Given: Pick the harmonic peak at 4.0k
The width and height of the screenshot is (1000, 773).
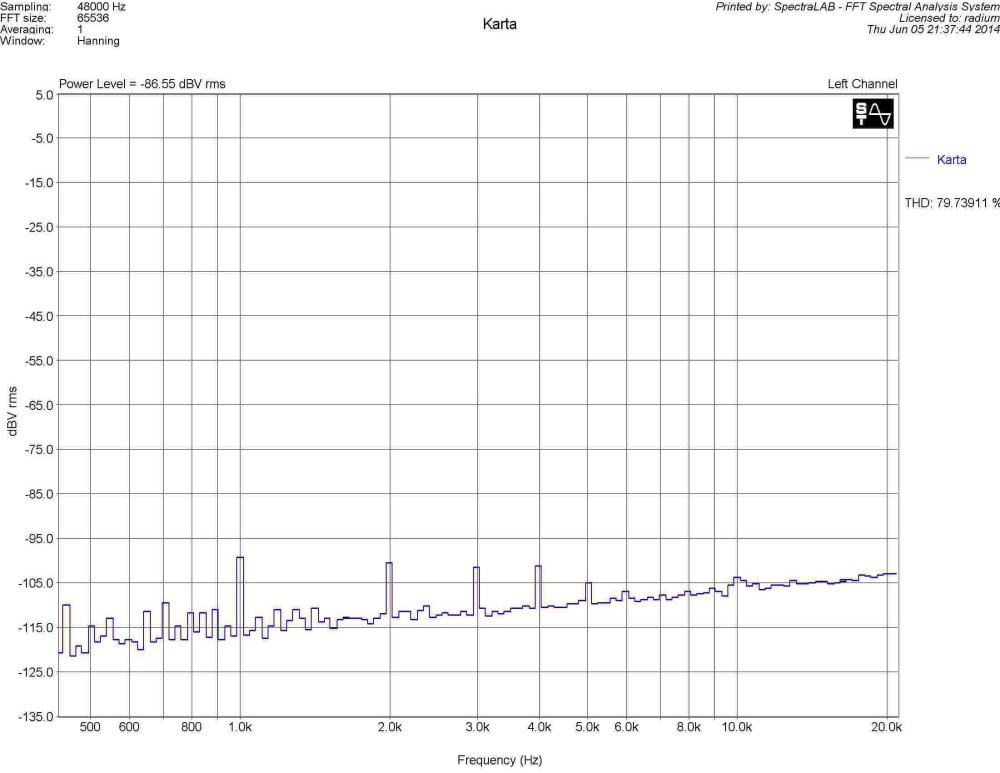Looking at the screenshot, I should pos(538,568).
